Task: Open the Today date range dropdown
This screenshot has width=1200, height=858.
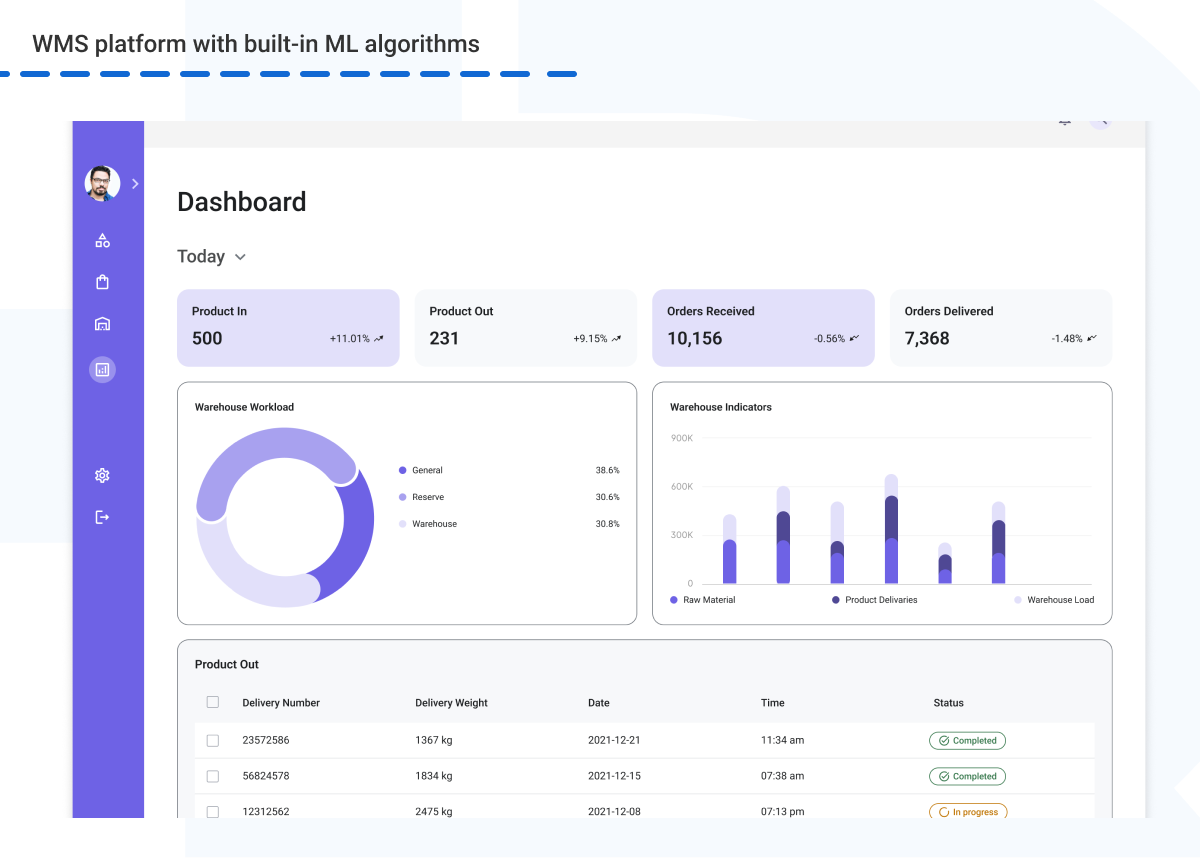Action: pyautogui.click(x=211, y=256)
